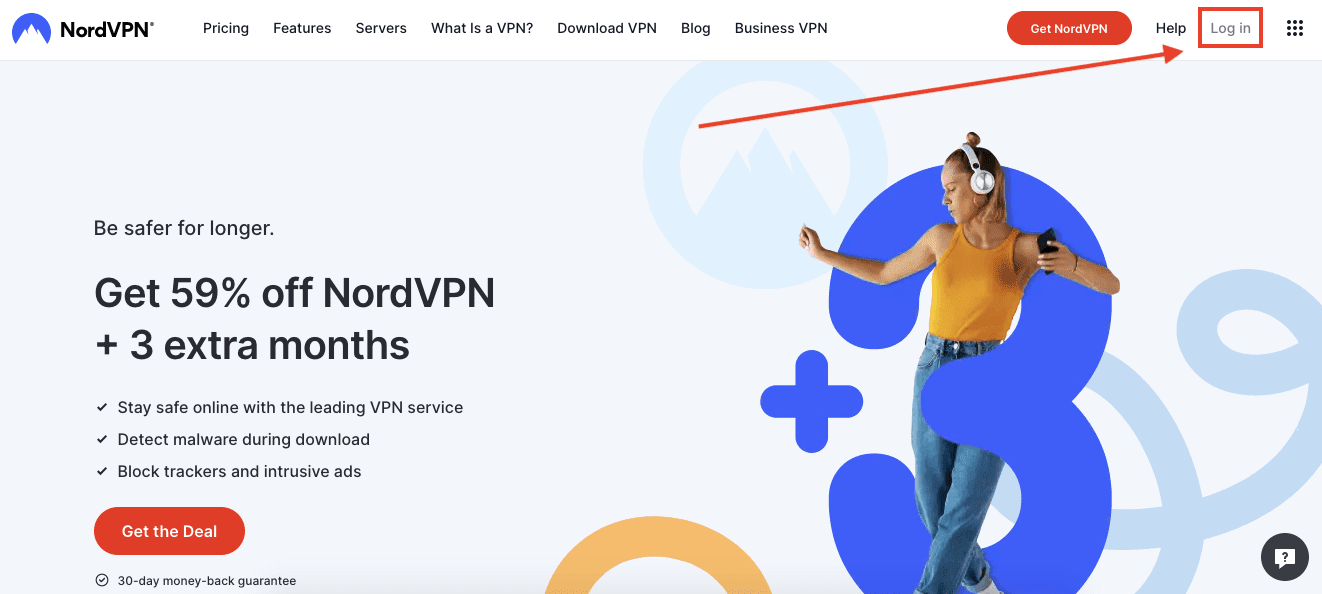The image size is (1322, 594).
Task: Open the Features menu item
Action: 302,28
